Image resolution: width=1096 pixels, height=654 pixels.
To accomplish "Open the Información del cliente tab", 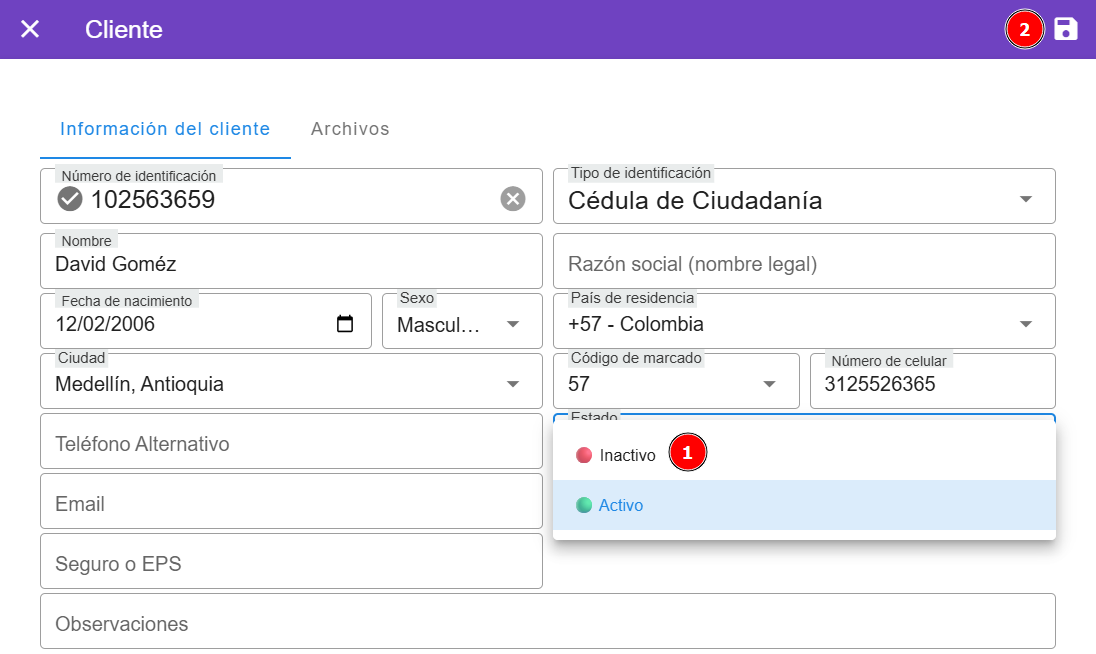I will [165, 129].
